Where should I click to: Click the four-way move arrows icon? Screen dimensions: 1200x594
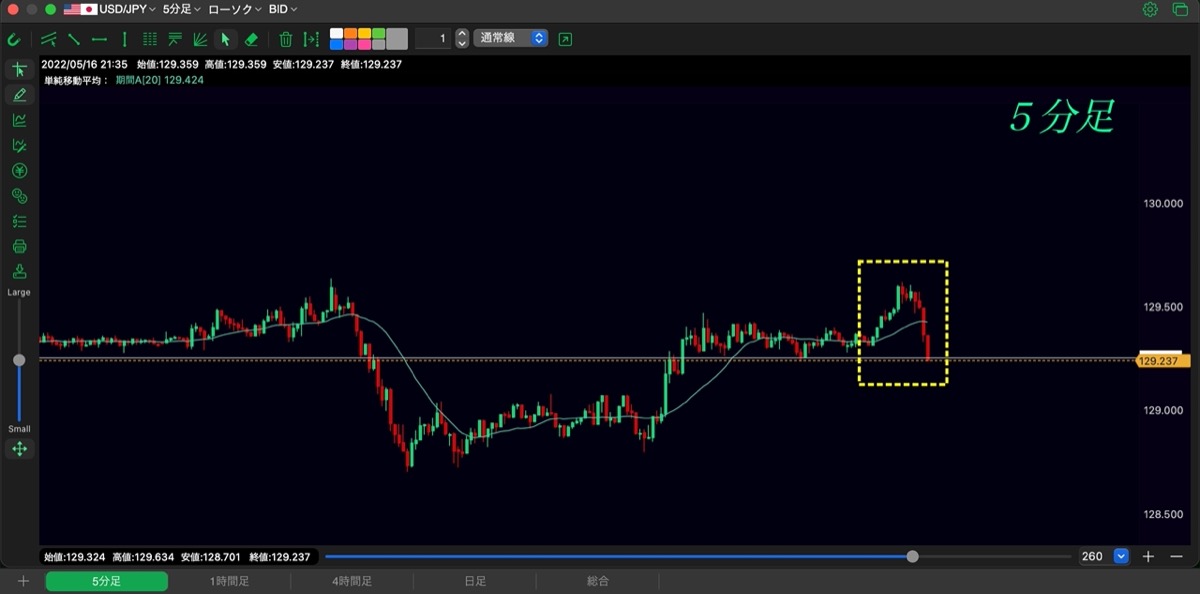coord(19,449)
